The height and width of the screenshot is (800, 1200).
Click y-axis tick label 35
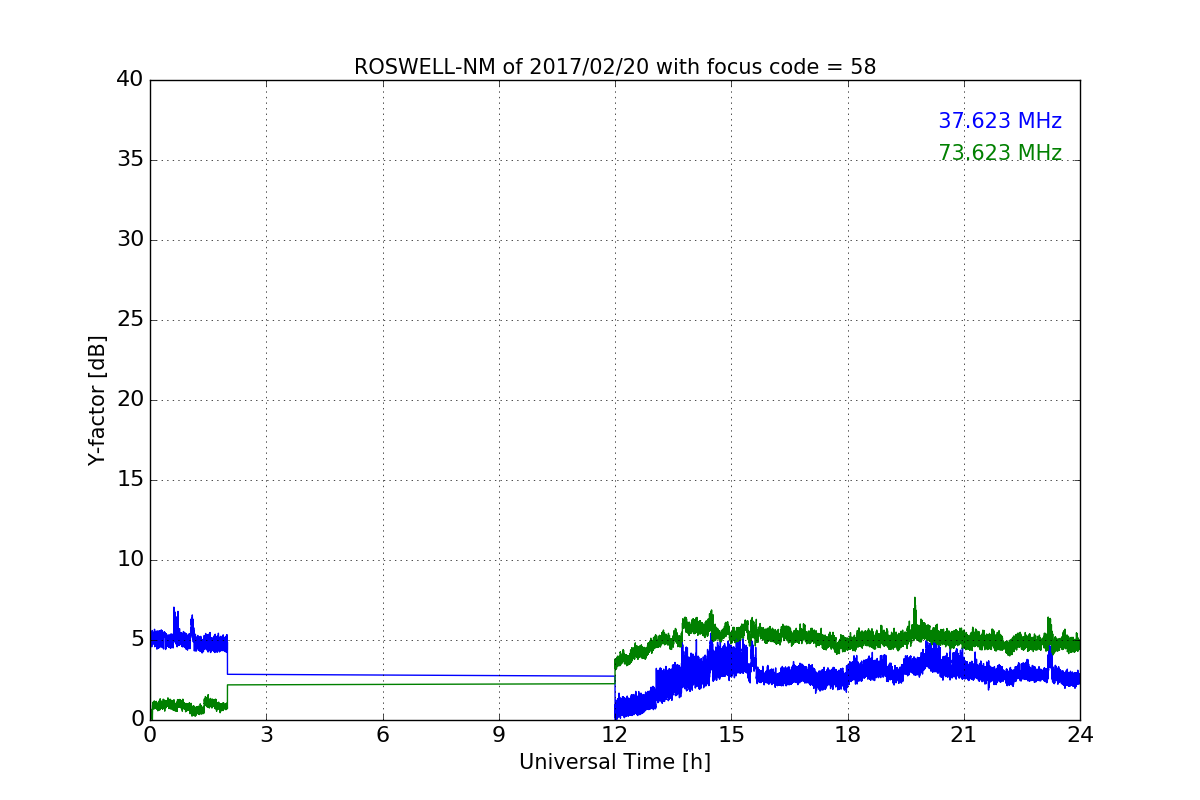tap(130, 160)
